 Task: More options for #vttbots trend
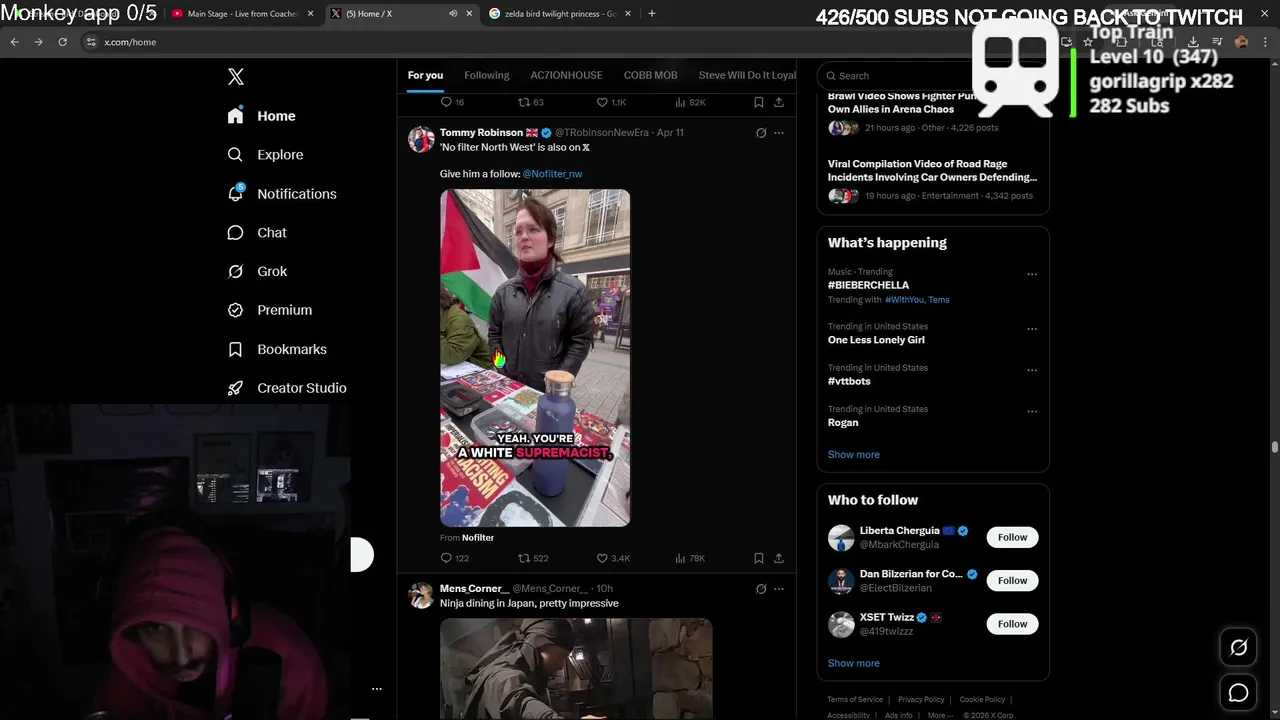[1032, 370]
